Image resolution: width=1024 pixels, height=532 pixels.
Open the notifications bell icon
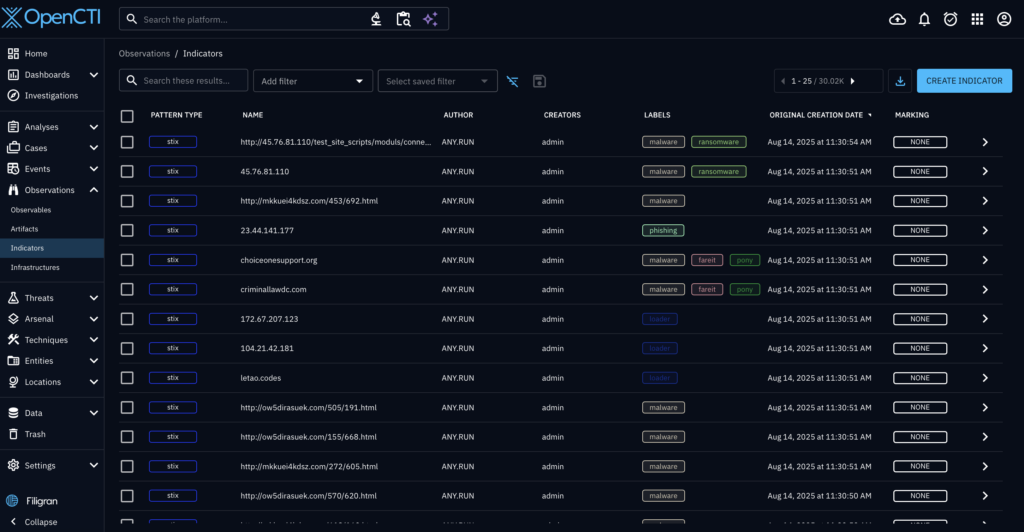click(924, 19)
